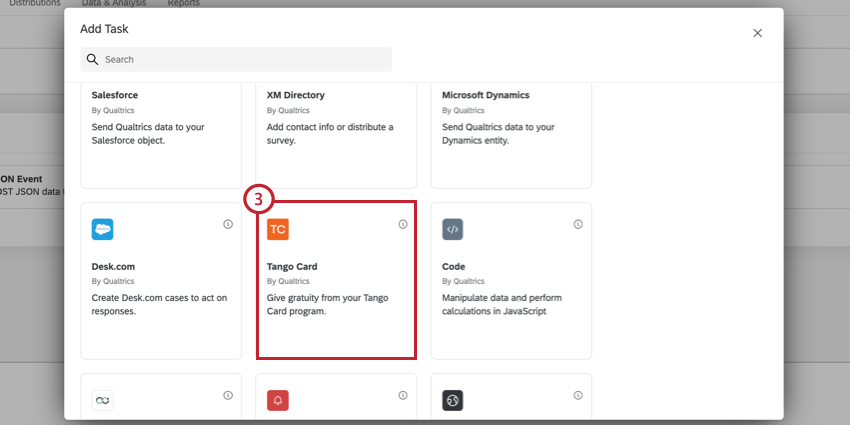Click the dark globe task icon

pos(453,400)
